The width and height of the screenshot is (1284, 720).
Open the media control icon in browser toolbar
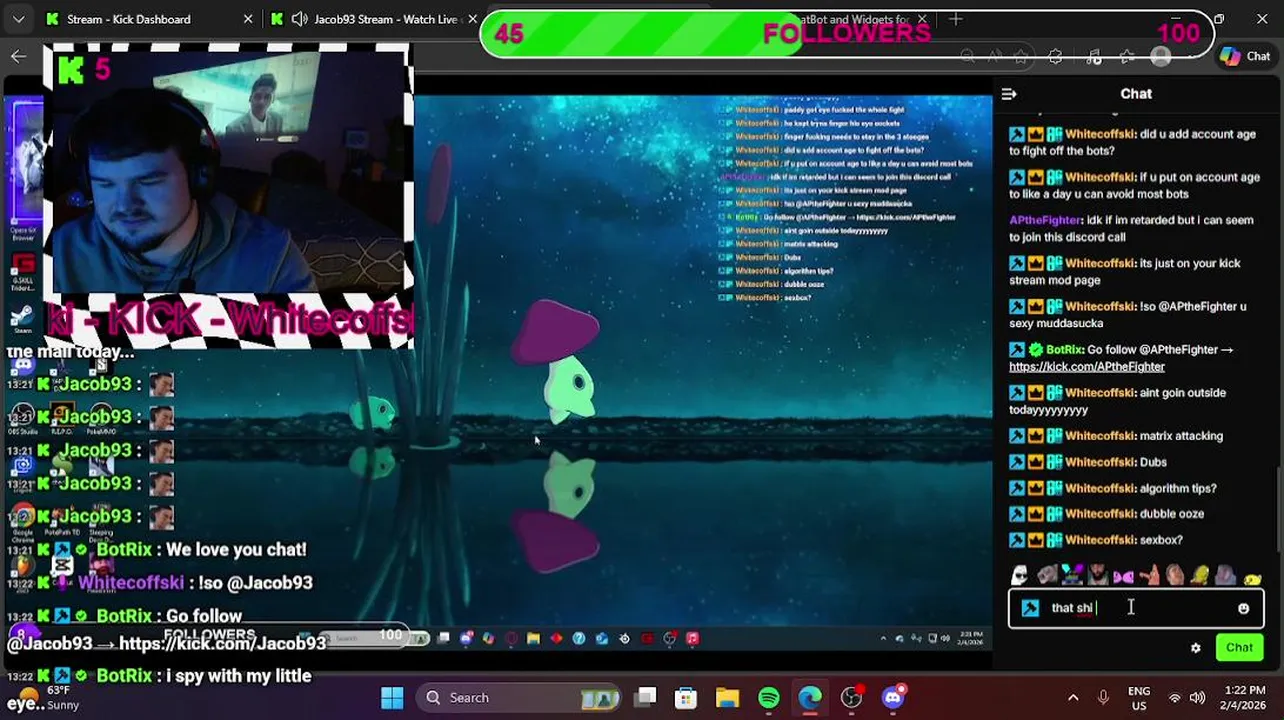(x=1092, y=57)
